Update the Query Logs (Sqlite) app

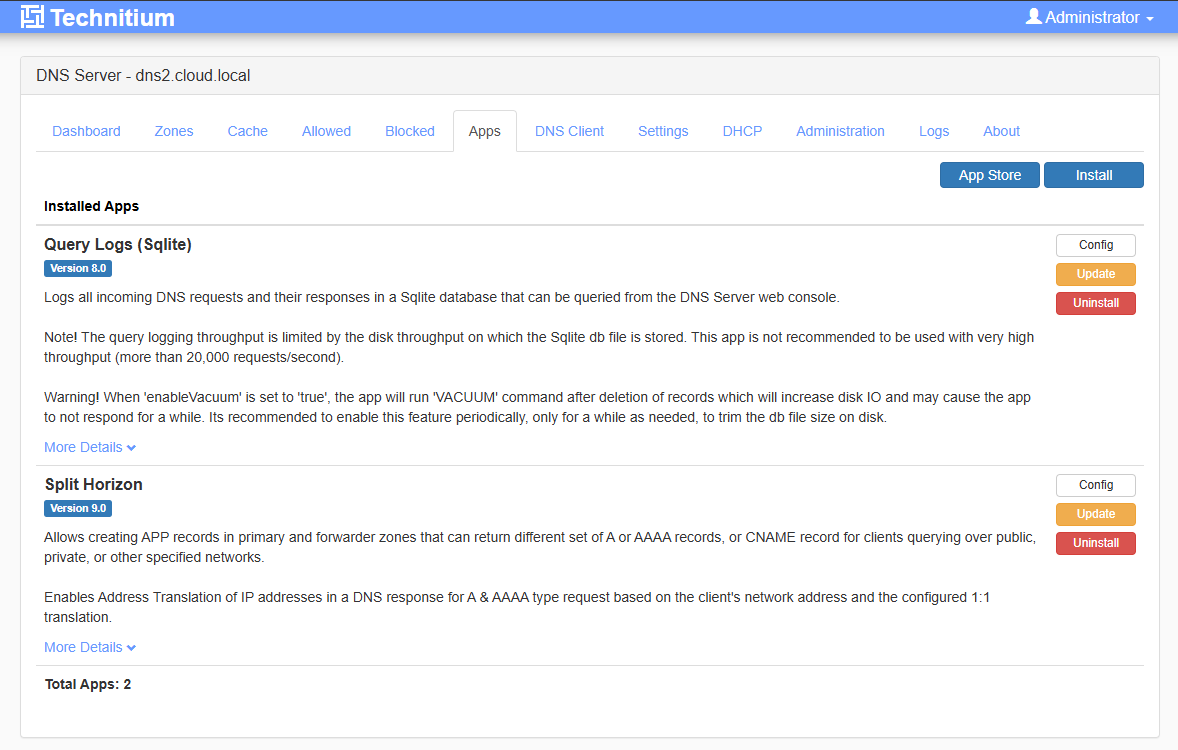pyautogui.click(x=1095, y=274)
